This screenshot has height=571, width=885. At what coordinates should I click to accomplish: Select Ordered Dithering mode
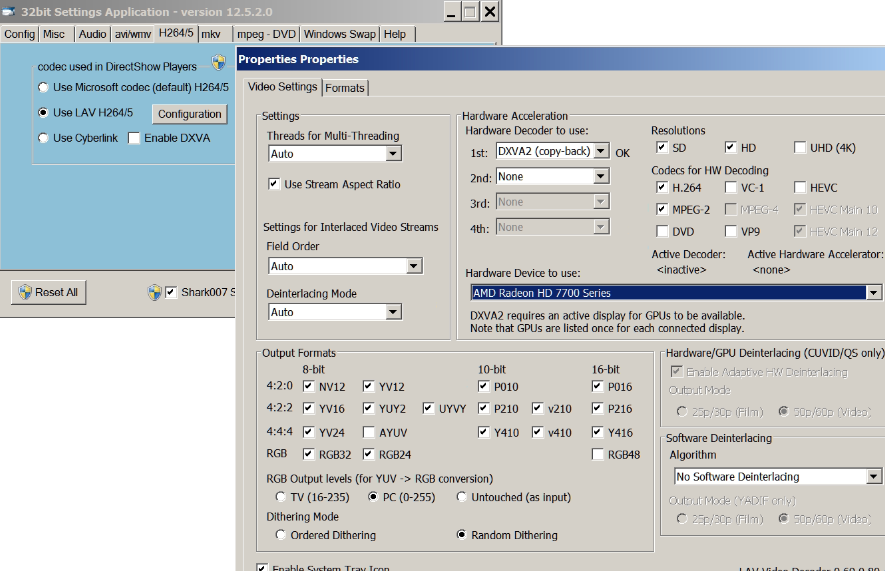pyautogui.click(x=281, y=535)
